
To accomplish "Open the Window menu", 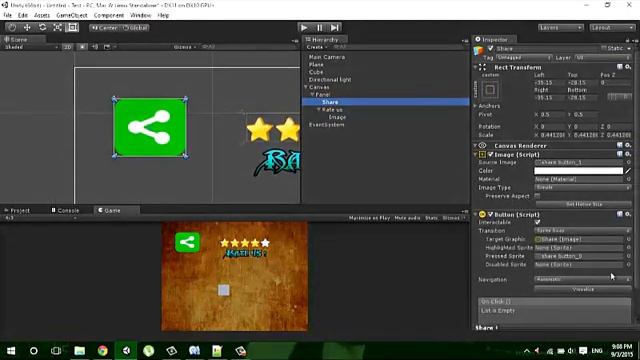I will pyautogui.click(x=140, y=15).
